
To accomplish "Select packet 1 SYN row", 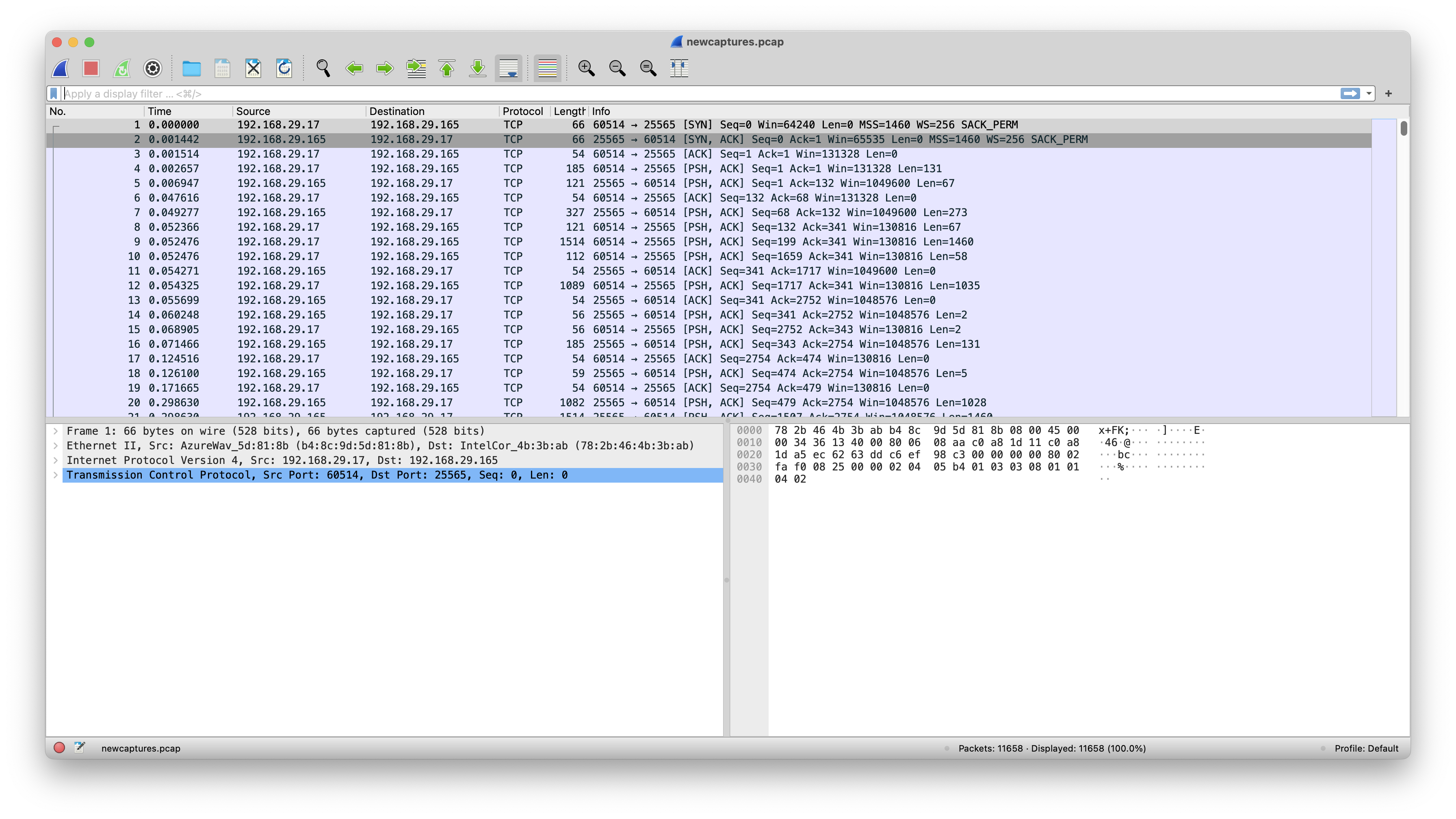I will 709,125.
